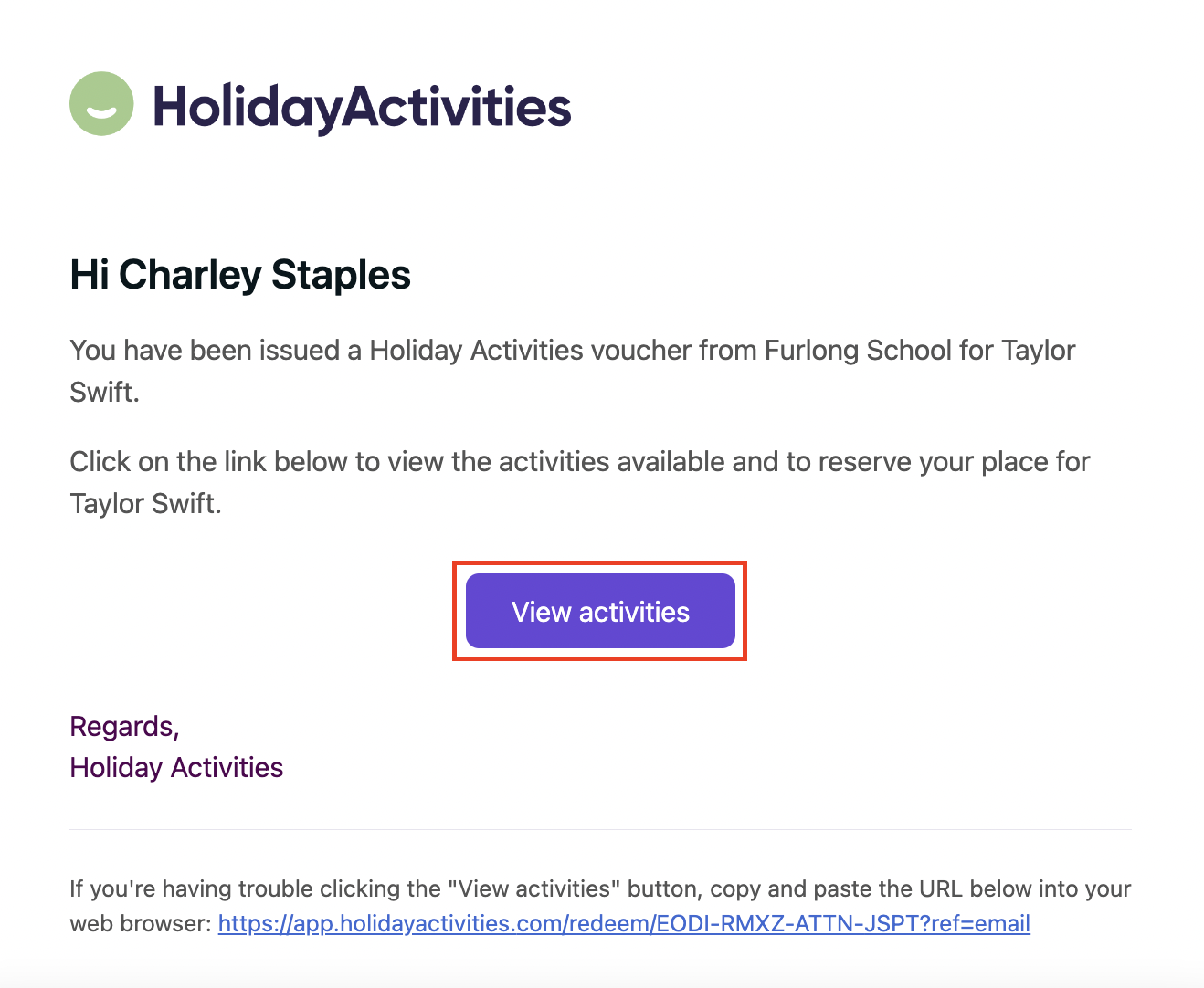This screenshot has height=988, width=1204.
Task: Click "Taylor Swift." ending the second paragraph
Action: (145, 504)
